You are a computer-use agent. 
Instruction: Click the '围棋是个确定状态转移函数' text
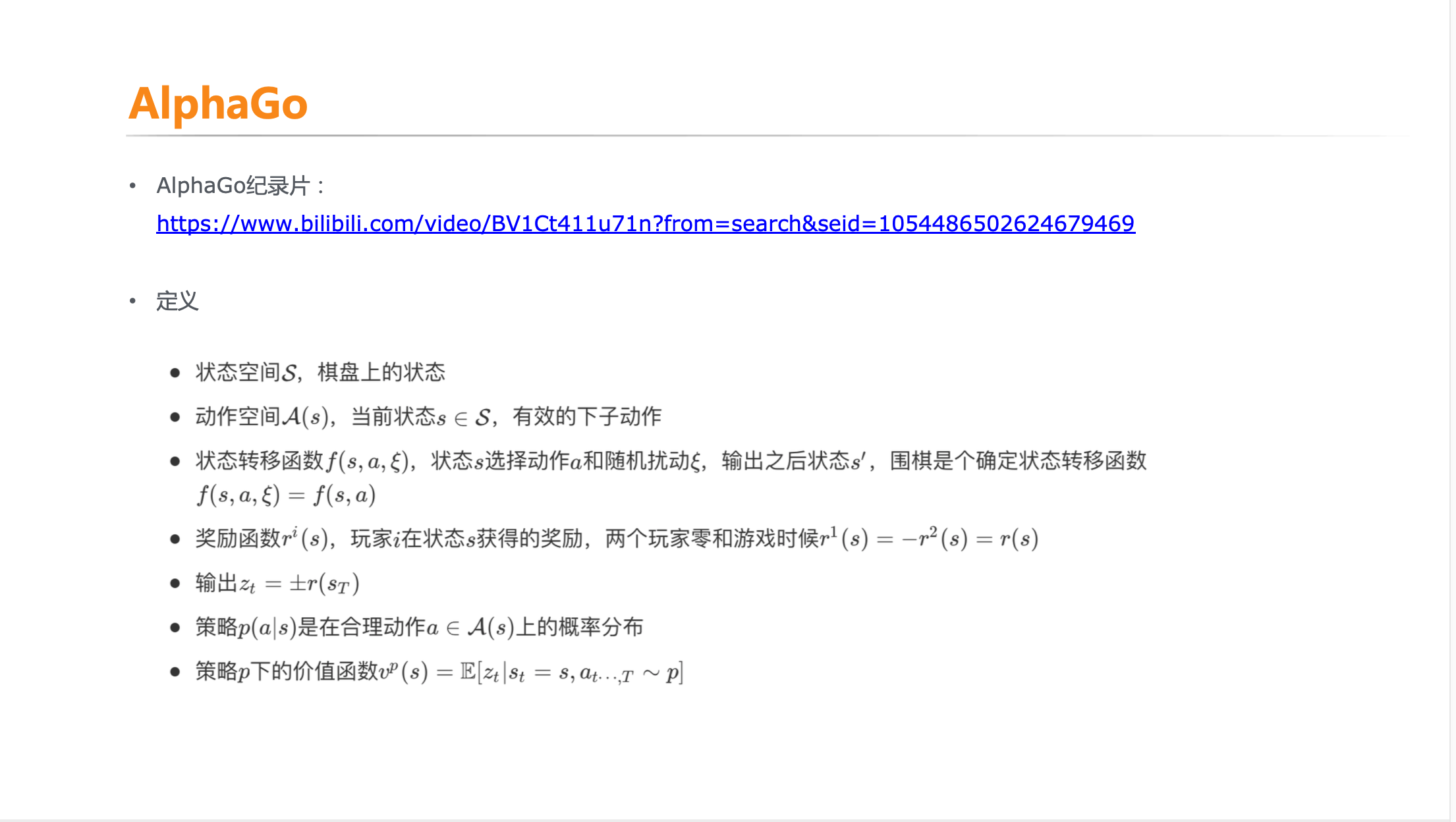(x=1019, y=460)
